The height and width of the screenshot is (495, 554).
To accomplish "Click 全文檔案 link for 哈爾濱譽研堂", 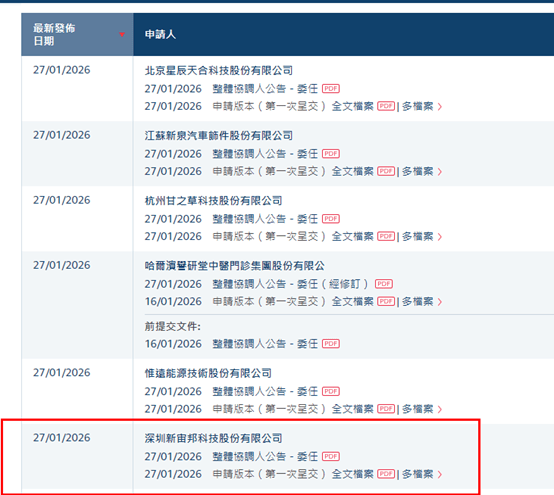I will click(353, 301).
